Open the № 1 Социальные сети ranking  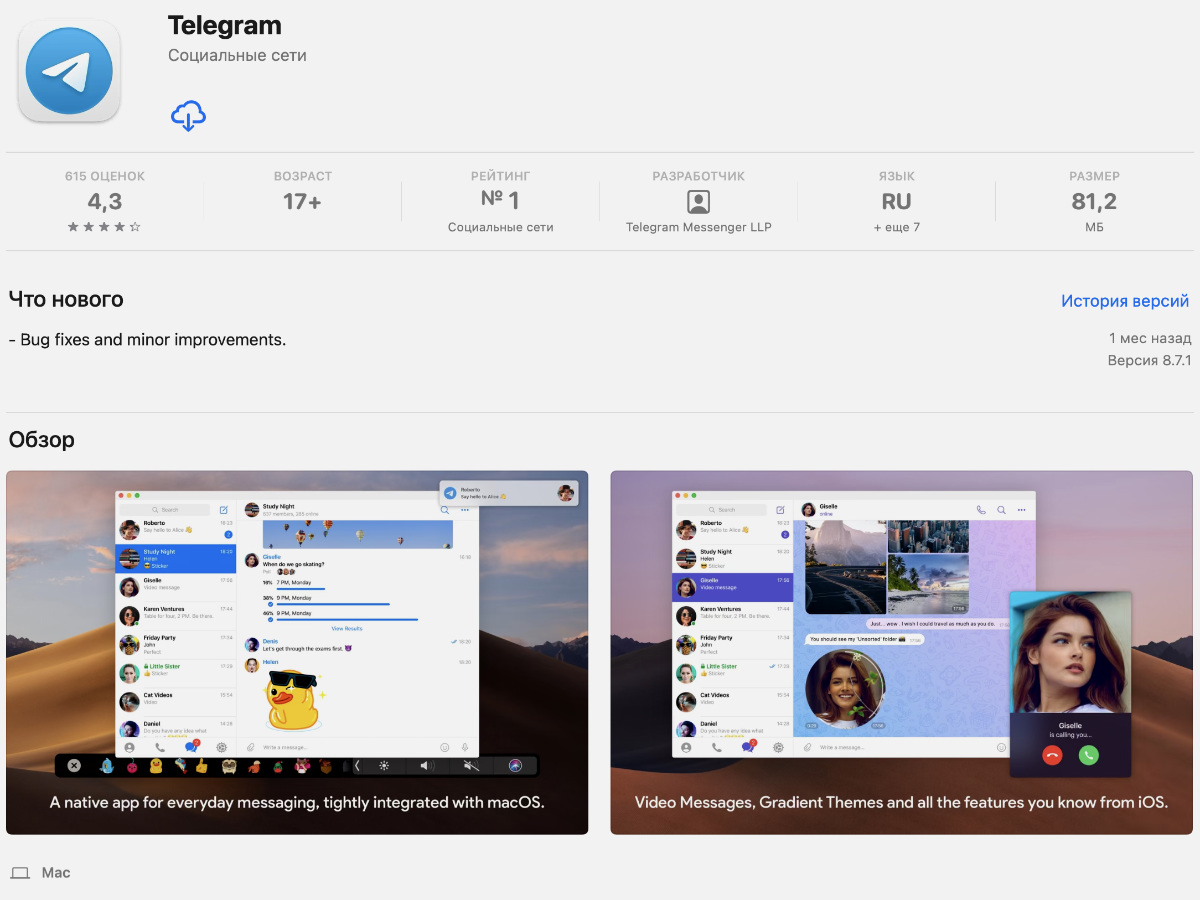point(501,201)
